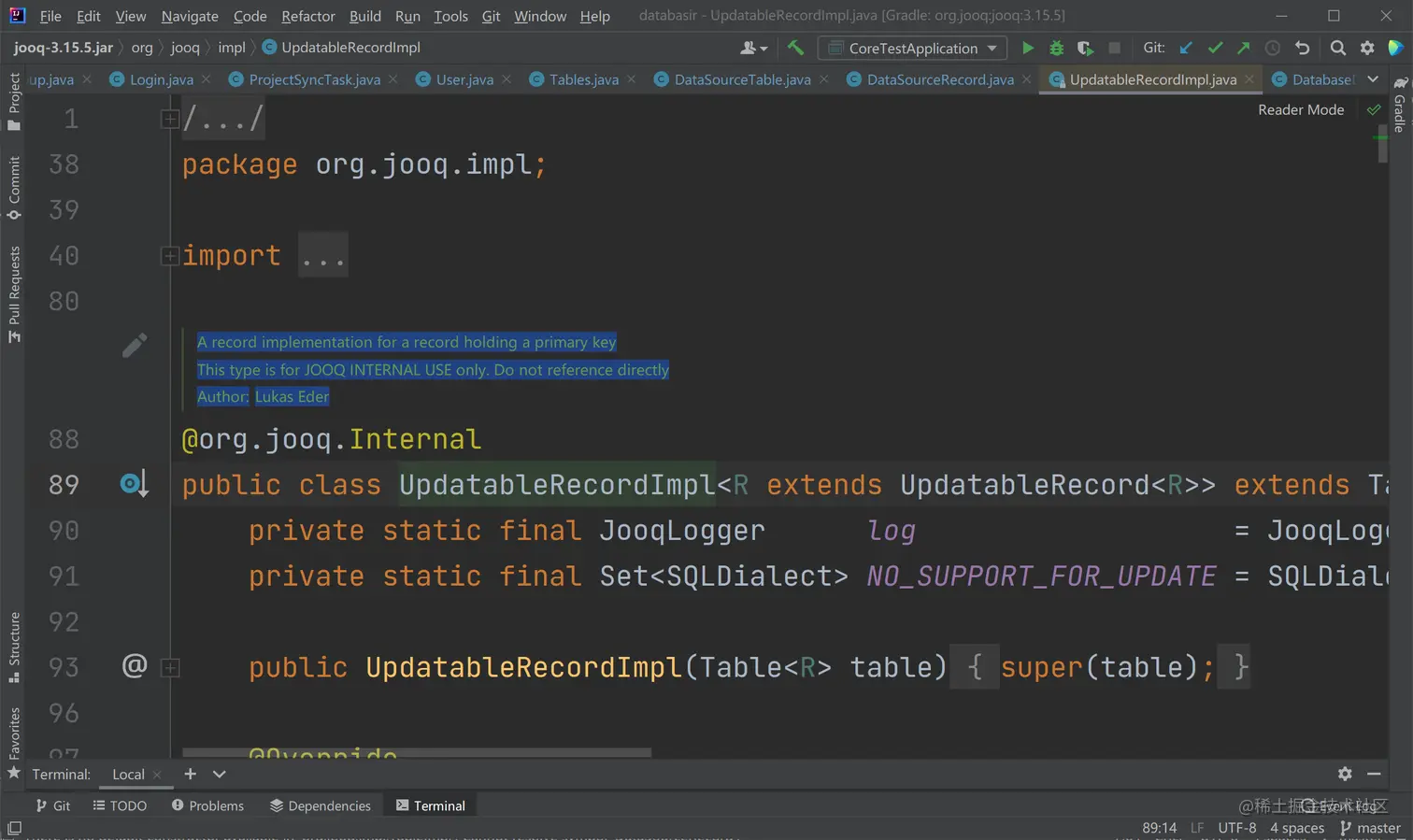Click the Rollback undo arrow icon
Viewport: 1413px width, 840px height.
(1302, 48)
